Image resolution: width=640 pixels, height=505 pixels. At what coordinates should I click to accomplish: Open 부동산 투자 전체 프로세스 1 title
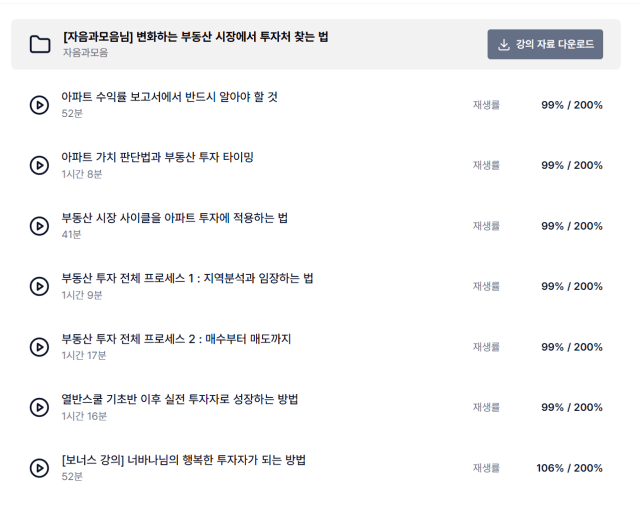click(x=187, y=278)
